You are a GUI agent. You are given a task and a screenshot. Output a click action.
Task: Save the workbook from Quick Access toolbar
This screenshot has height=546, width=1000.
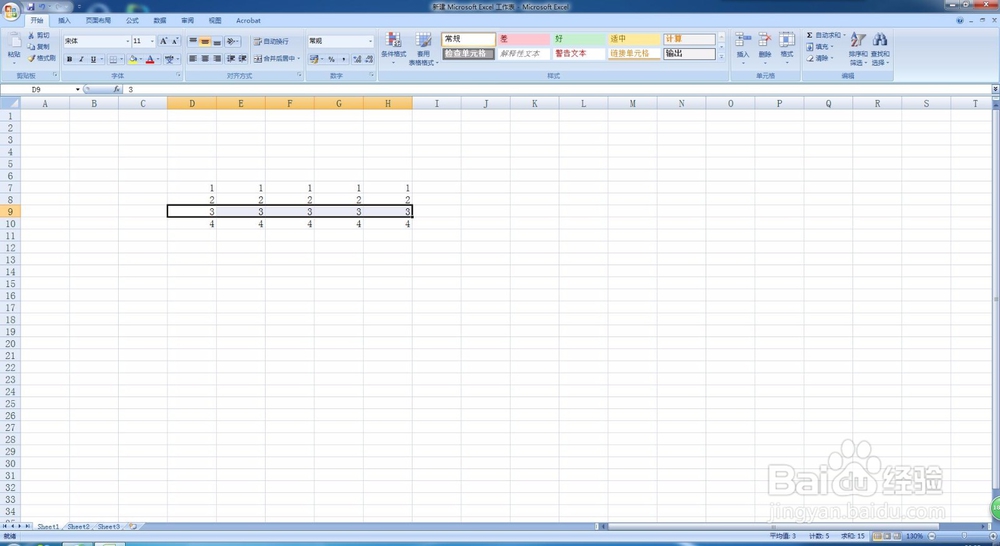point(31,6)
